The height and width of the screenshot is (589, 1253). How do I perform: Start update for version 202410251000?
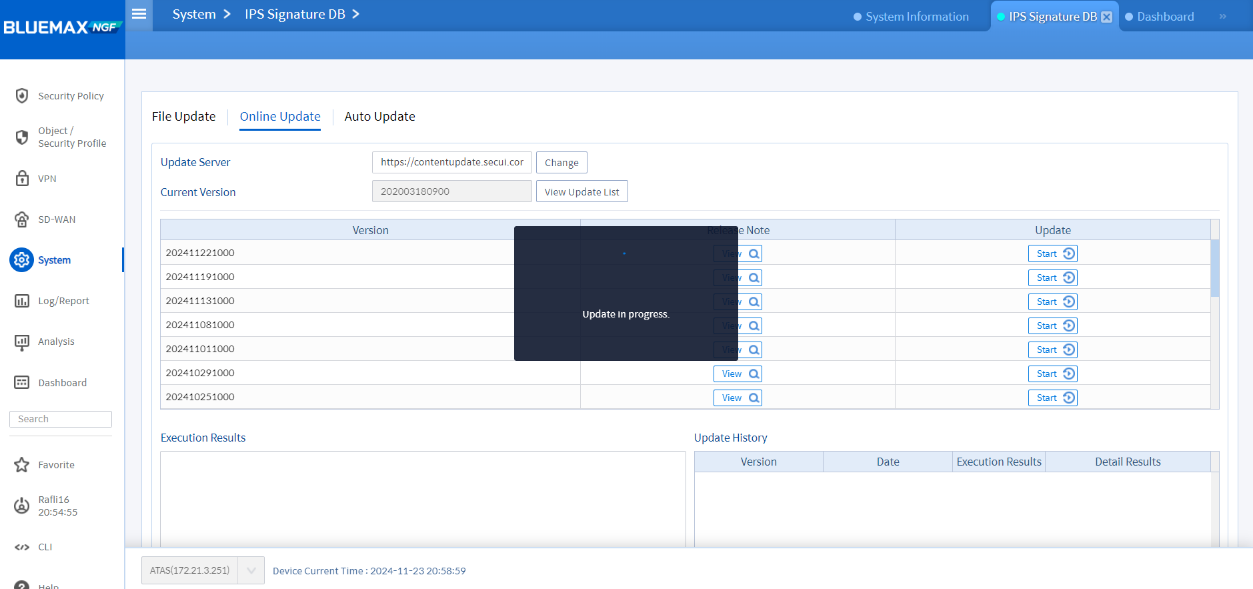point(1053,398)
